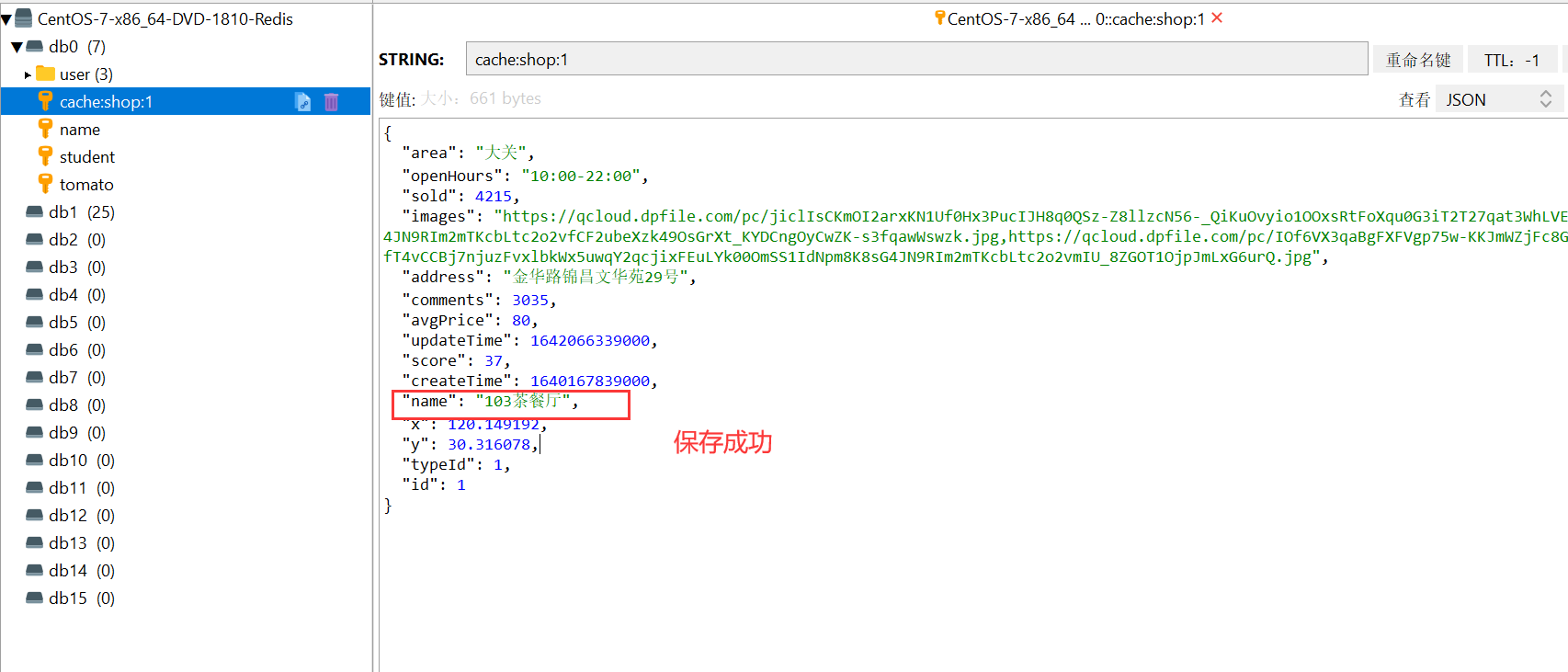Viewport: 1568px width, 672px height.
Task: Open database db8 (0)
Action: [x=77, y=405]
